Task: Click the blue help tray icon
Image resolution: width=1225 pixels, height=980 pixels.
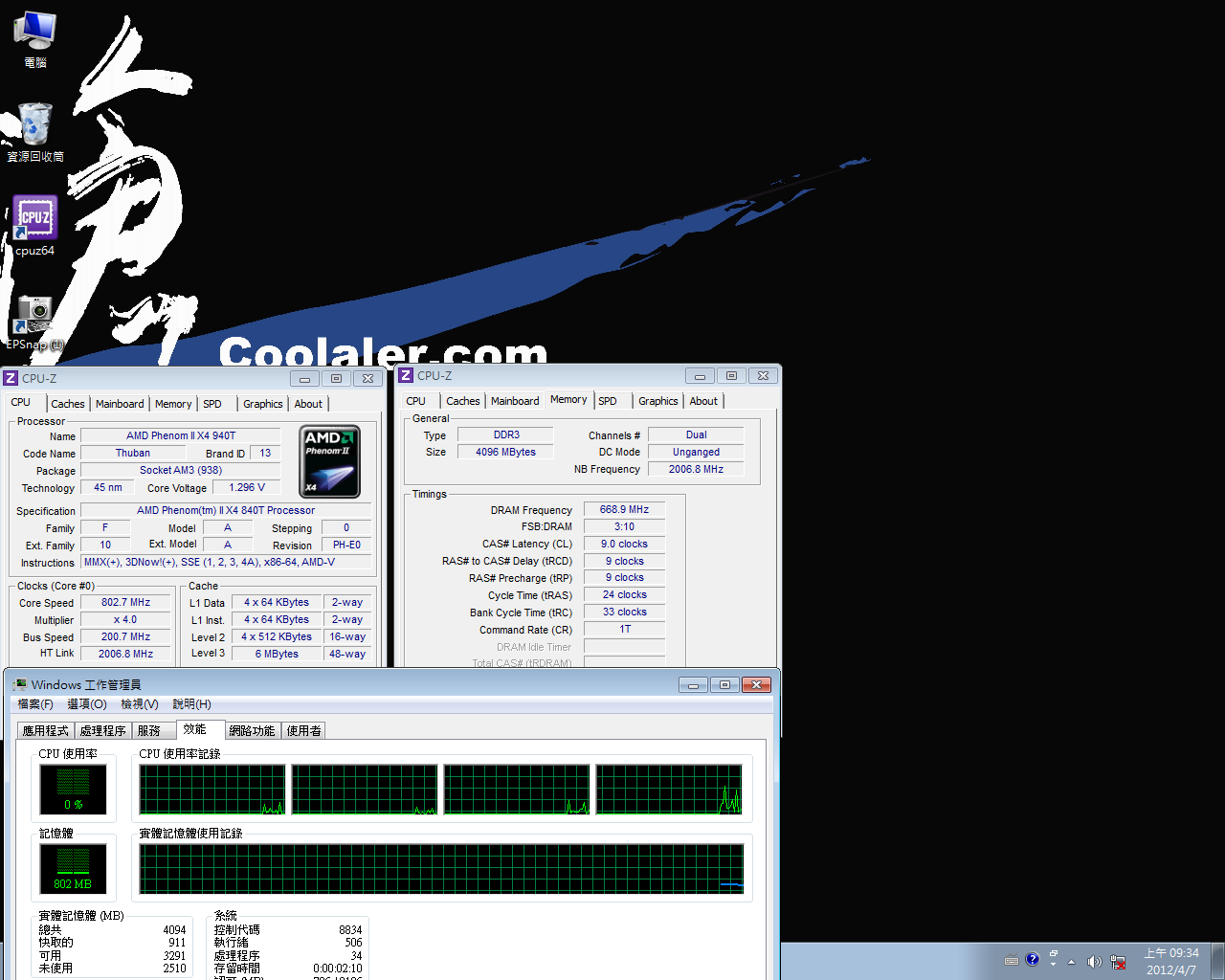Action: coord(1032,959)
